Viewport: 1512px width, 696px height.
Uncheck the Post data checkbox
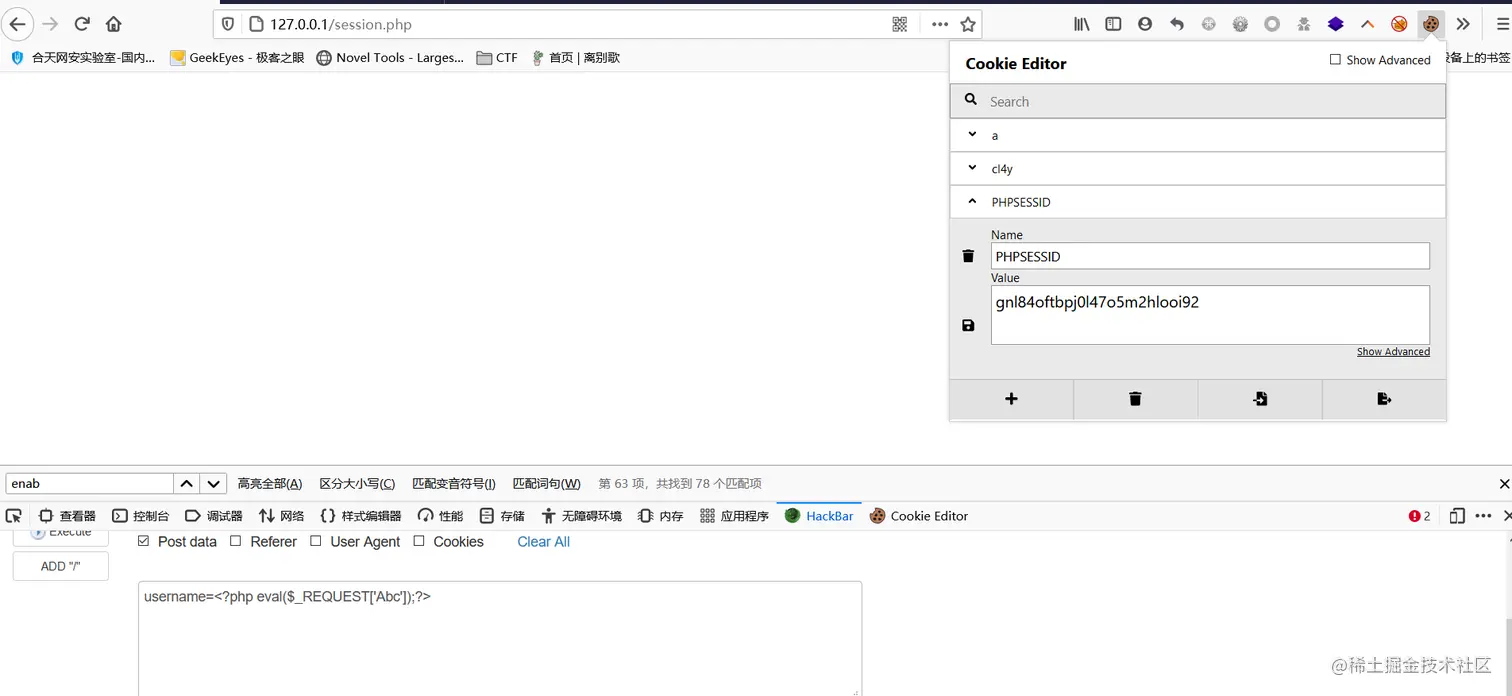pyautogui.click(x=143, y=541)
